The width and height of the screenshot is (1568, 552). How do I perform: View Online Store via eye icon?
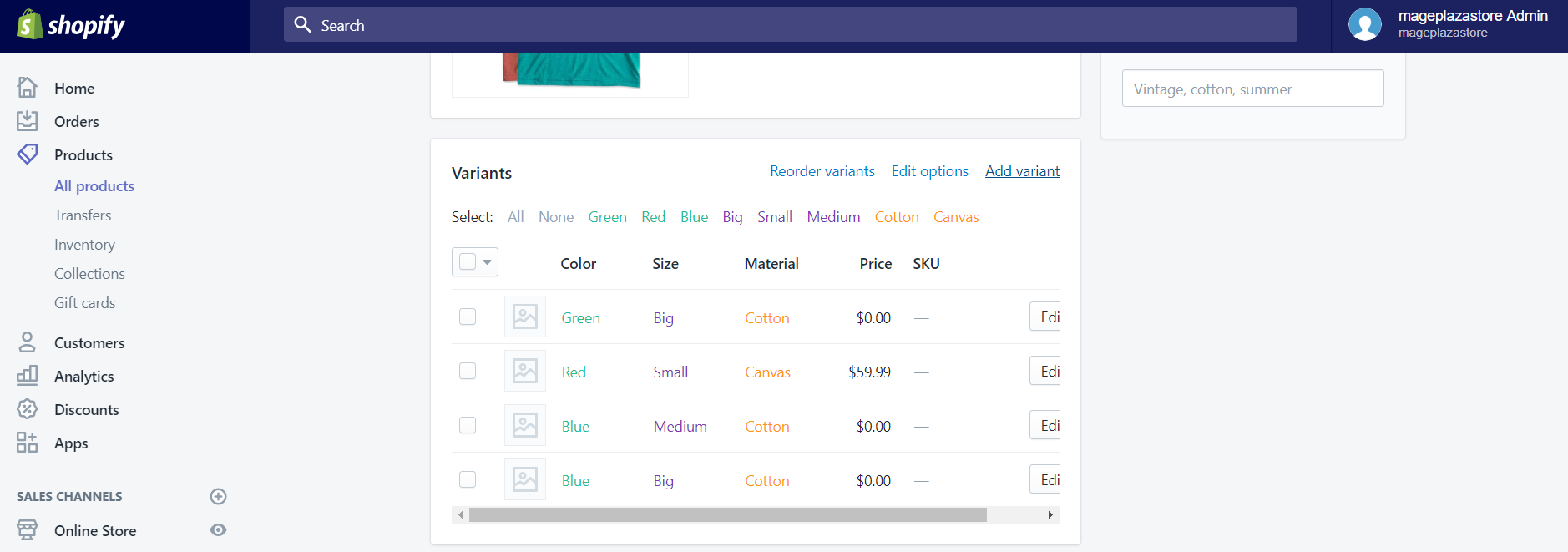pos(219,530)
